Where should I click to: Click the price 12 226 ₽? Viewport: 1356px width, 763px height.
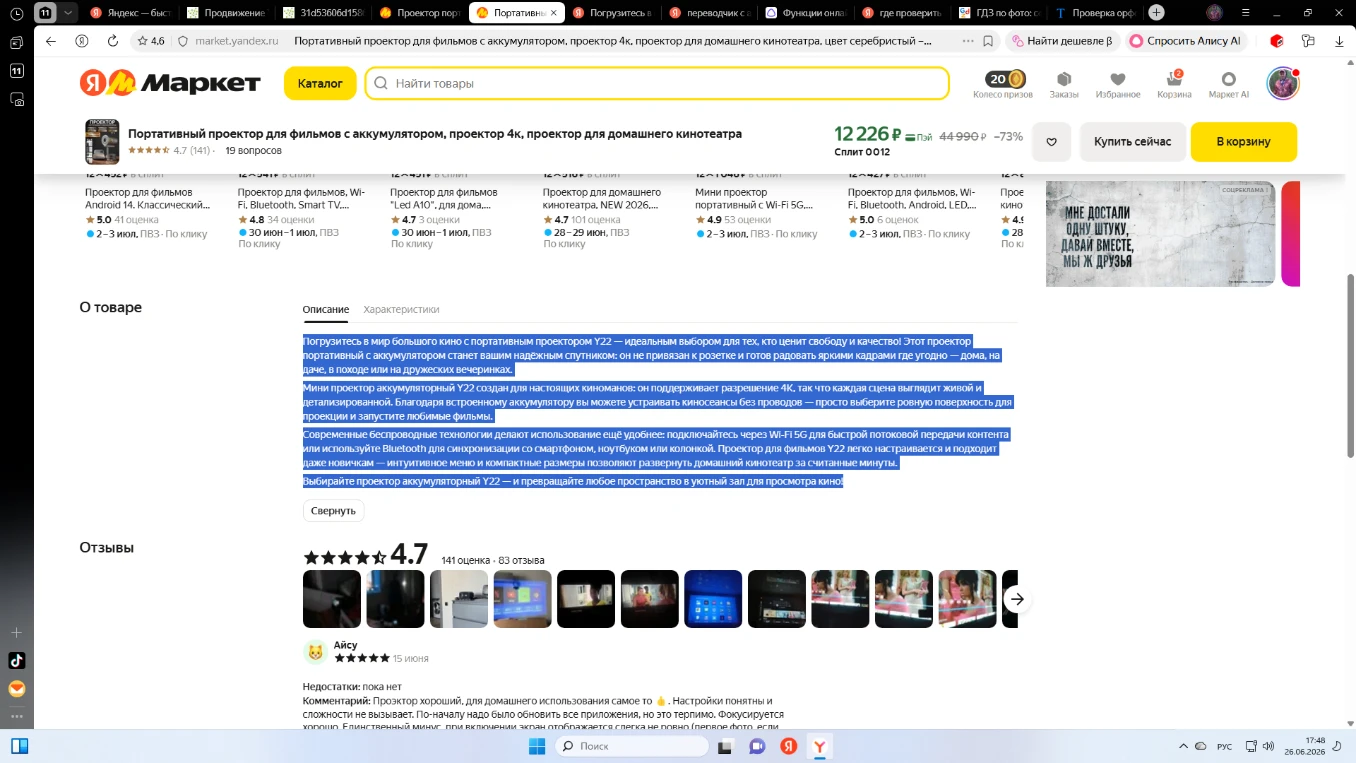(x=868, y=135)
